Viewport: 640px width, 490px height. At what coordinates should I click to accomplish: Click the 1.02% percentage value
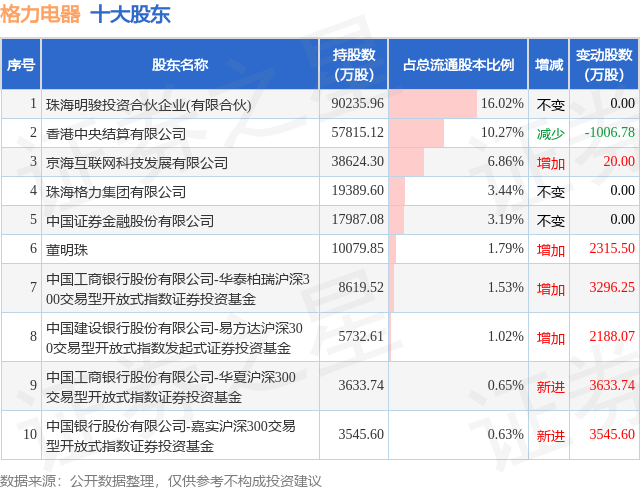(505, 336)
